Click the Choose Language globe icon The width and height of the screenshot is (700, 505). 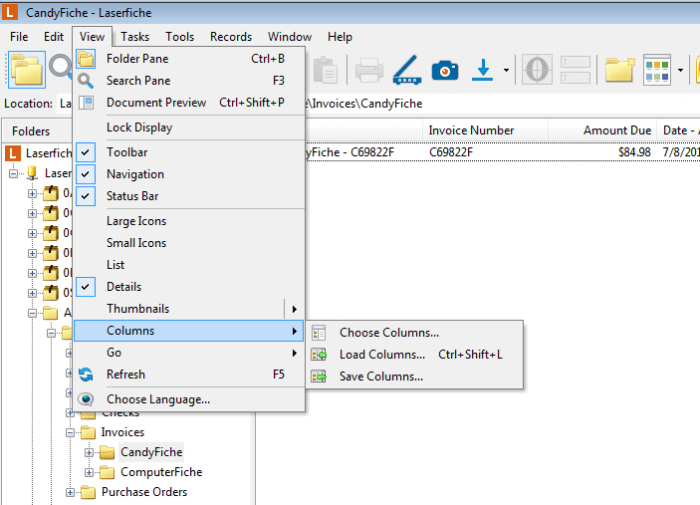click(x=86, y=399)
